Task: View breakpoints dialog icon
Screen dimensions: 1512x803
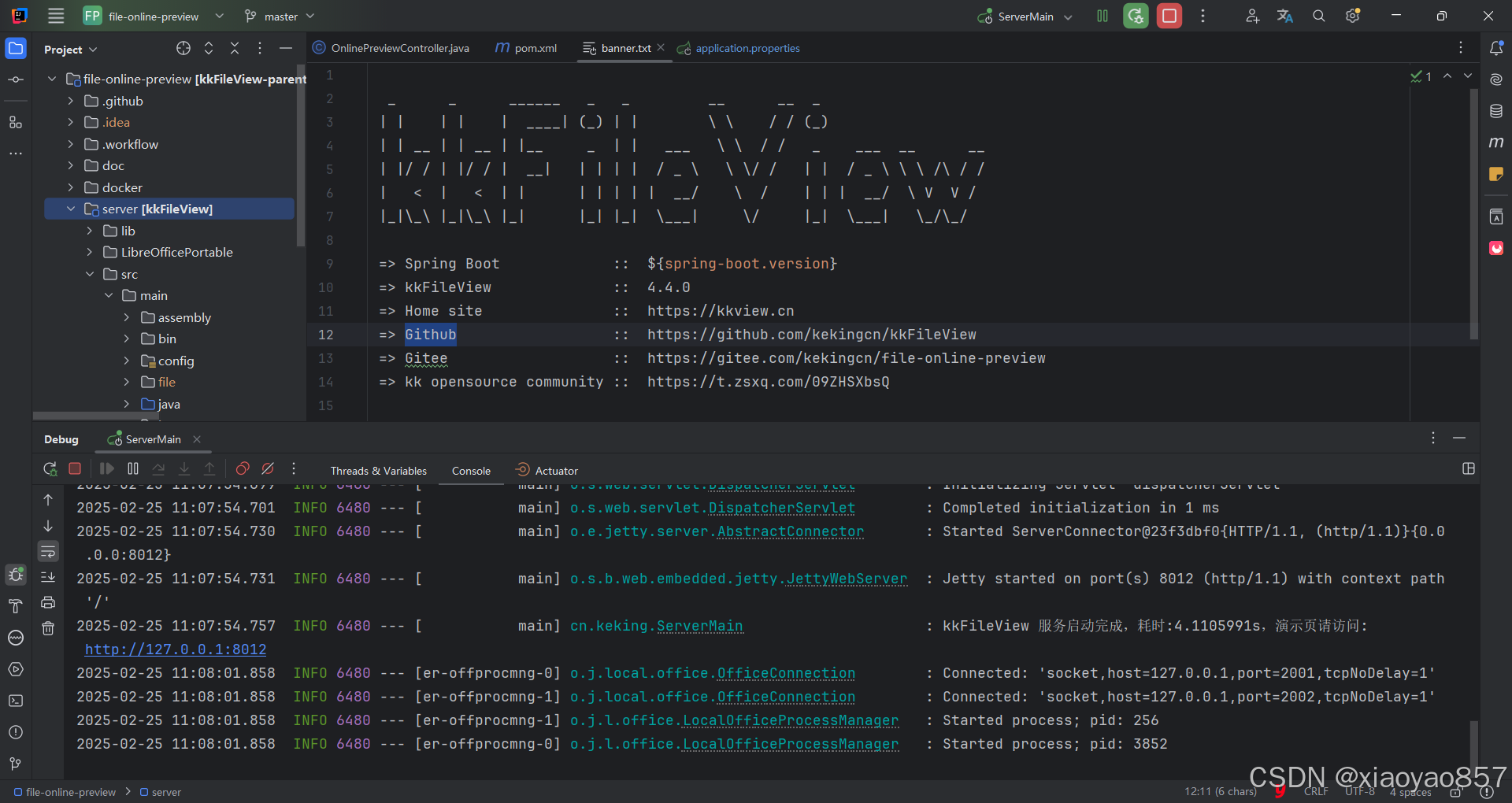Action: click(243, 468)
